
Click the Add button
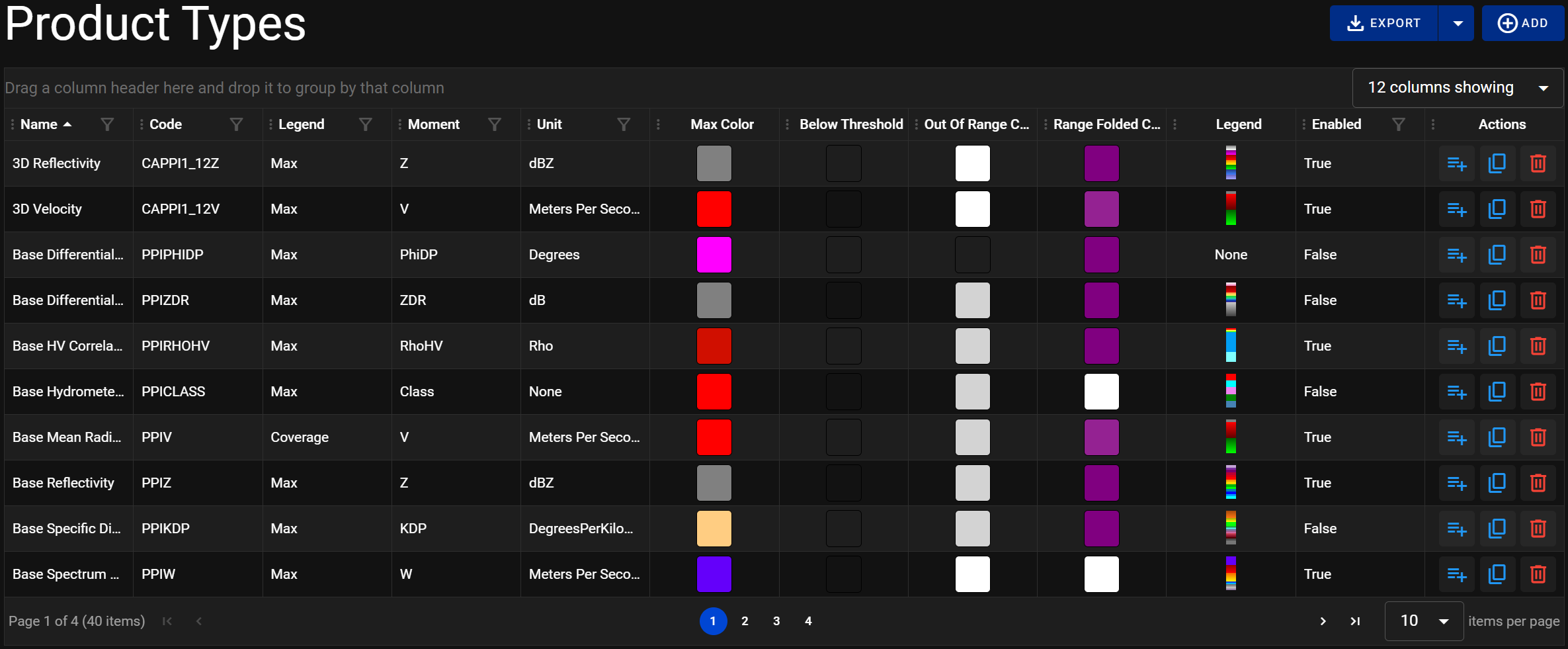pos(1522,23)
